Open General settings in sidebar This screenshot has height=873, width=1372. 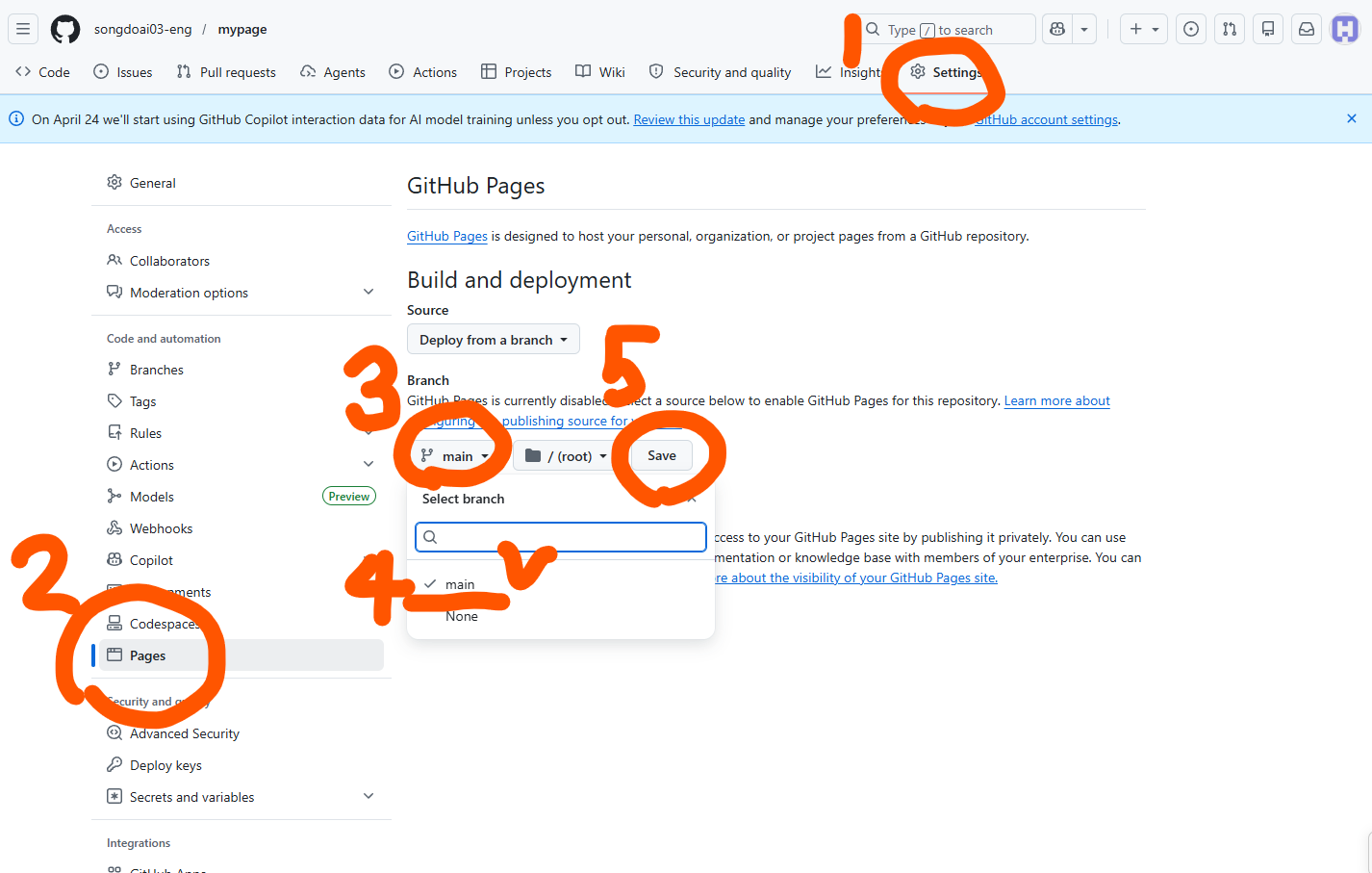pos(241,183)
